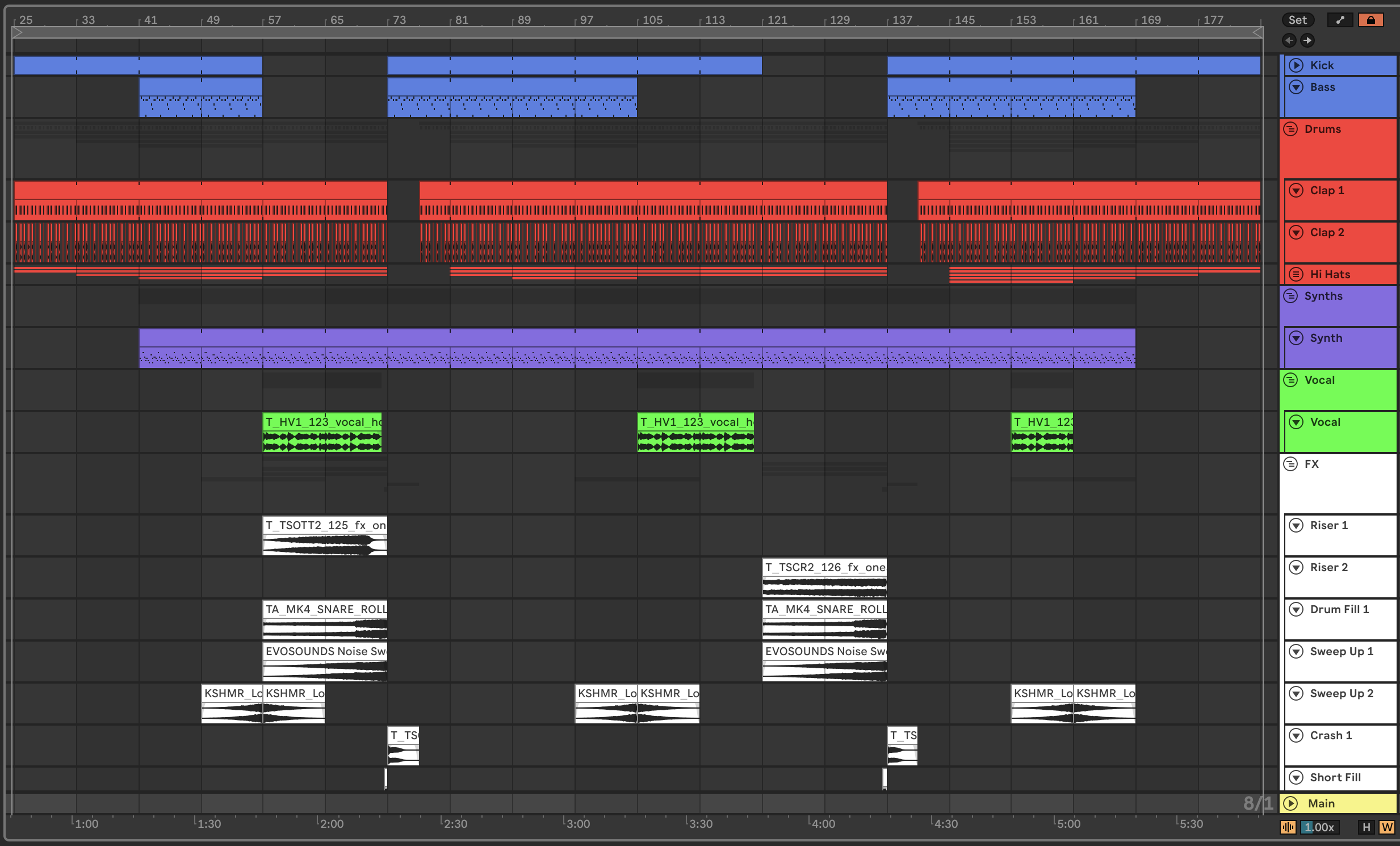Collapse the Clap 1 track
Image resolution: width=1400 pixels, height=846 pixels.
[x=1296, y=190]
